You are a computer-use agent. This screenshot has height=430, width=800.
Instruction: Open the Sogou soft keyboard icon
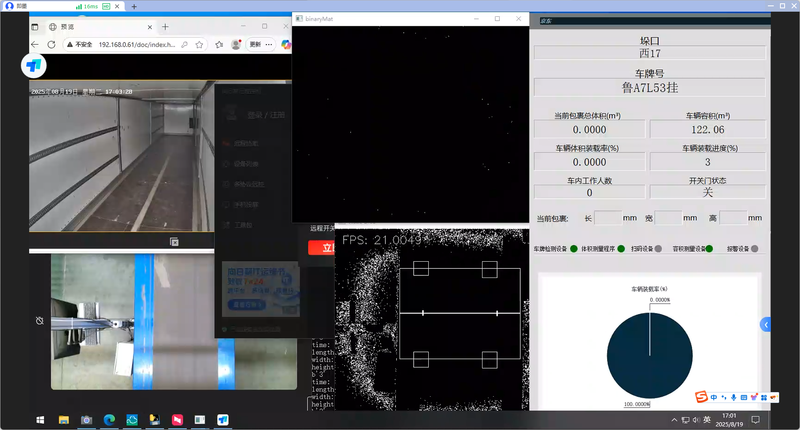point(744,397)
